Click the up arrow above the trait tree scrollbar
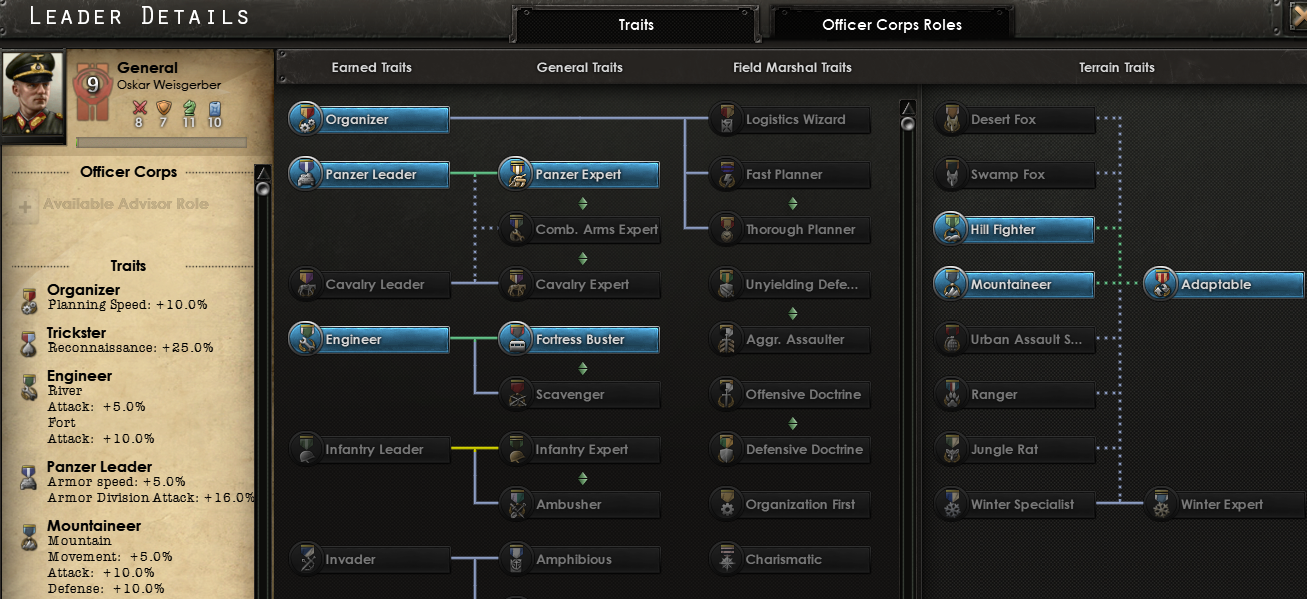The width and height of the screenshot is (1307, 599). tap(907, 107)
